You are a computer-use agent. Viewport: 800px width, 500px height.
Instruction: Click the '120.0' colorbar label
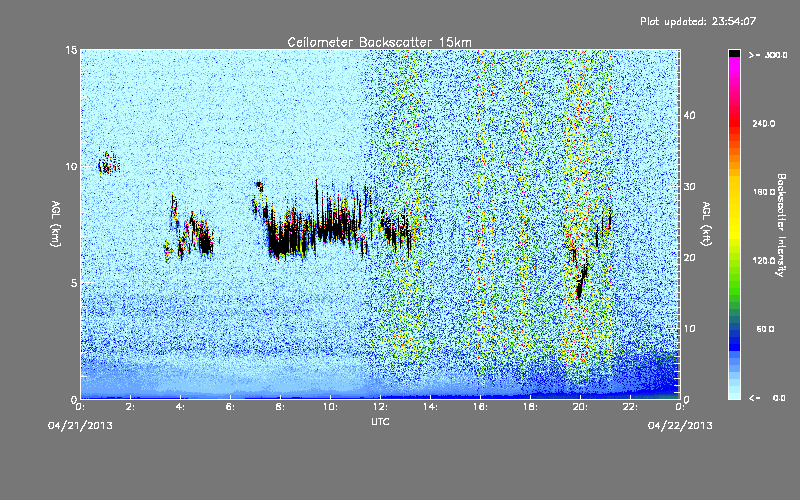click(764, 260)
